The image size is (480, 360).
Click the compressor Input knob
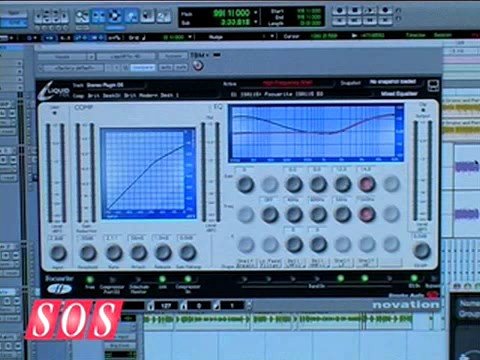point(58,253)
